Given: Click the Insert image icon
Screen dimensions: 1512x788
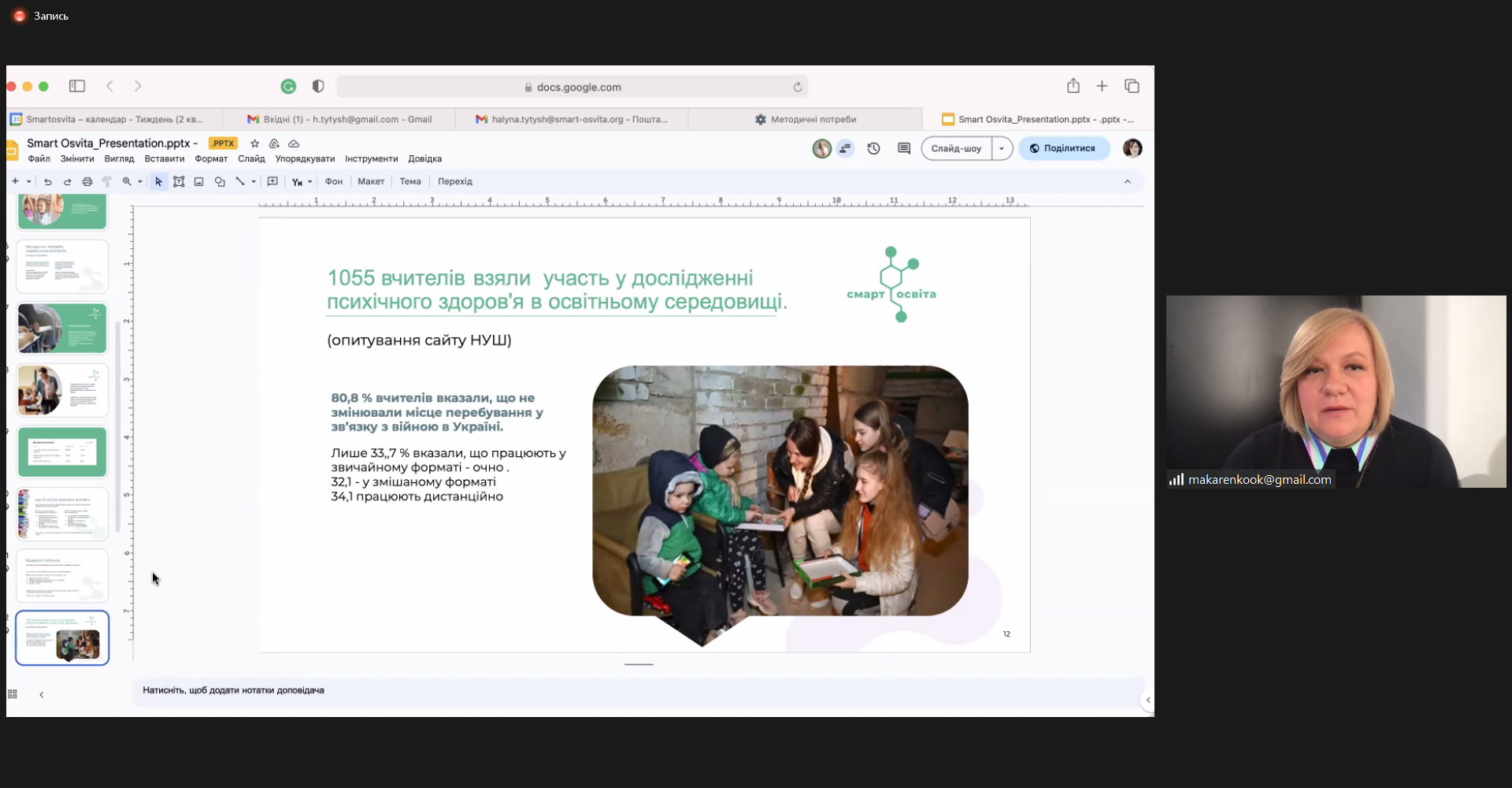Looking at the screenshot, I should [x=199, y=182].
